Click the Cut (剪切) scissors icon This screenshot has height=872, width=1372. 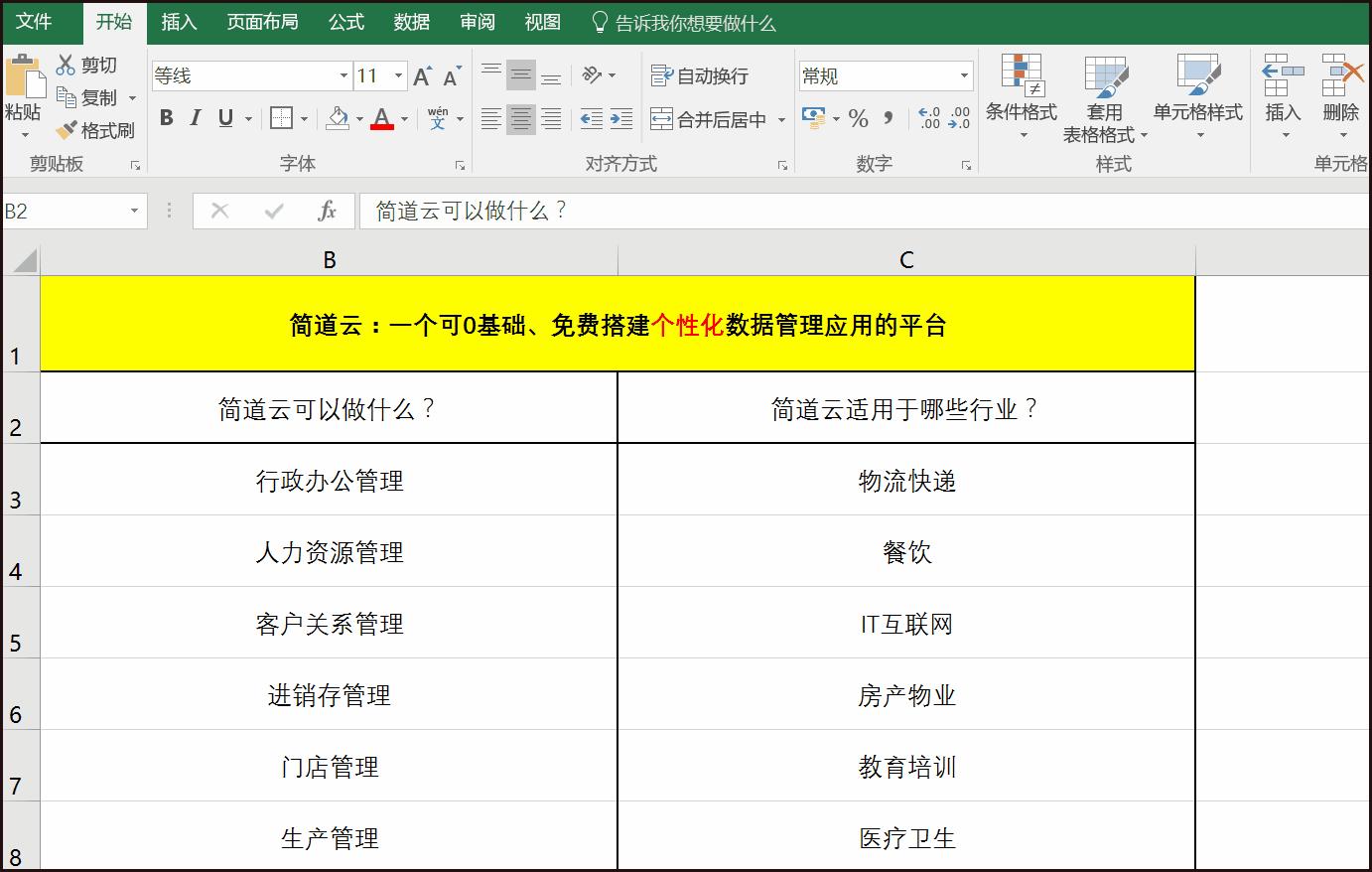click(x=67, y=65)
